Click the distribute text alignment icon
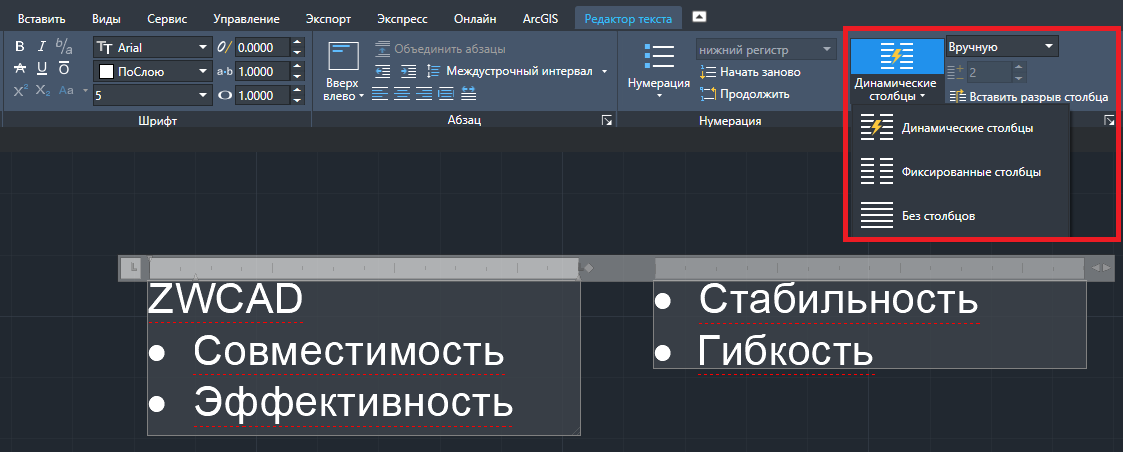The image size is (1123, 452). 469,93
